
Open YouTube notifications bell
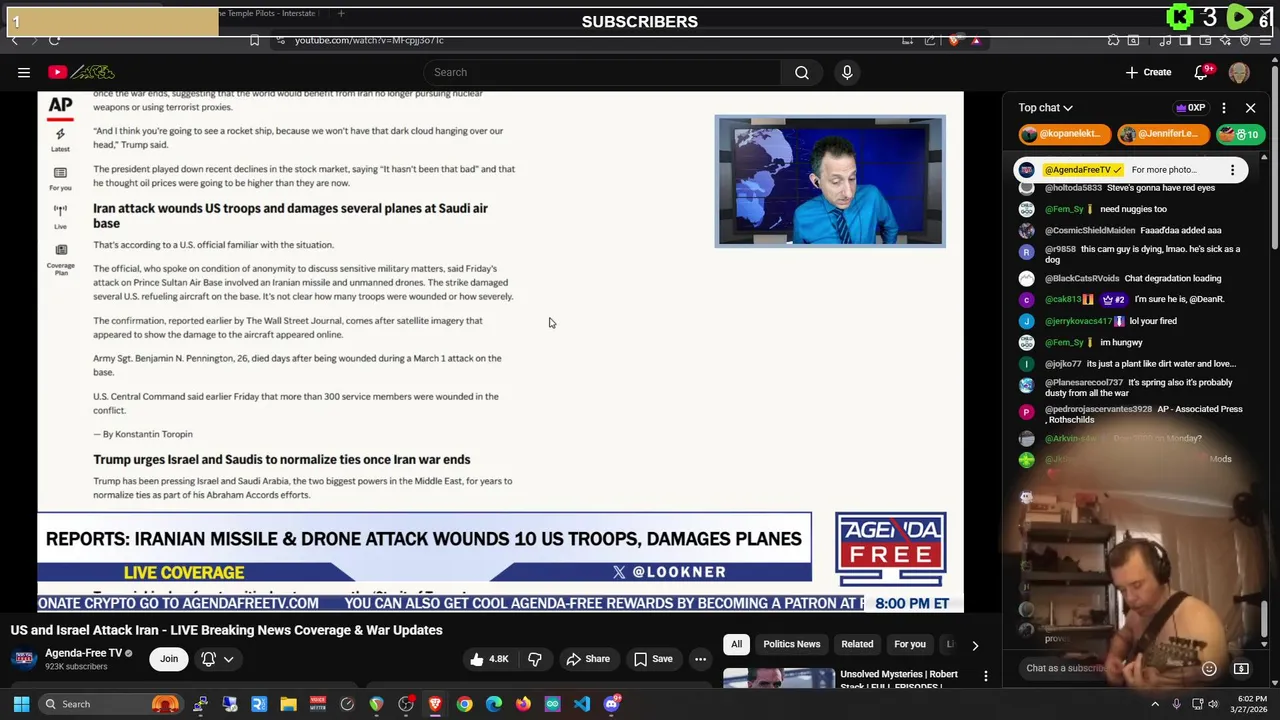coord(1203,72)
